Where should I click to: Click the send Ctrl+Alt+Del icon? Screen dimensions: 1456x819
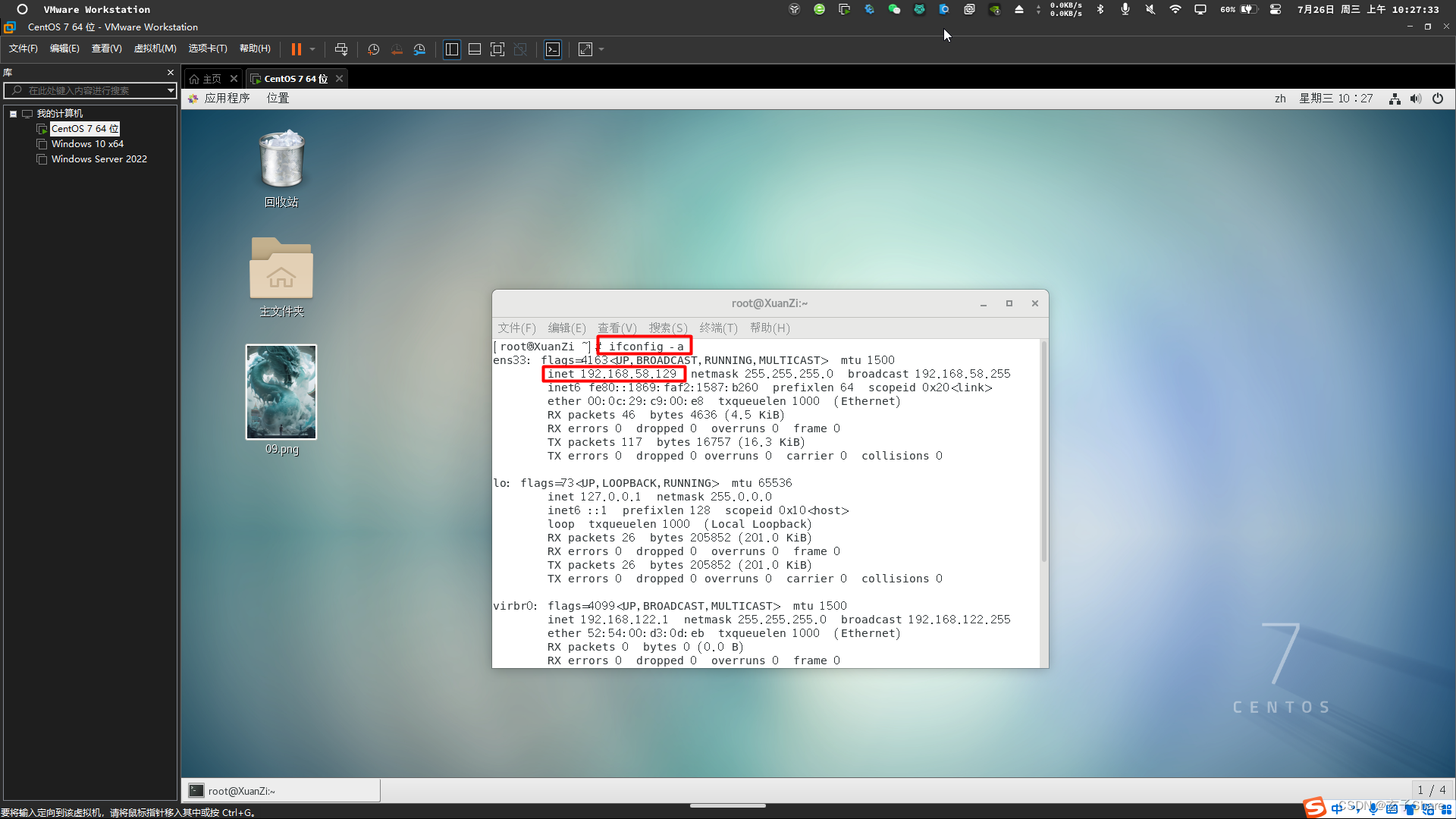point(341,48)
